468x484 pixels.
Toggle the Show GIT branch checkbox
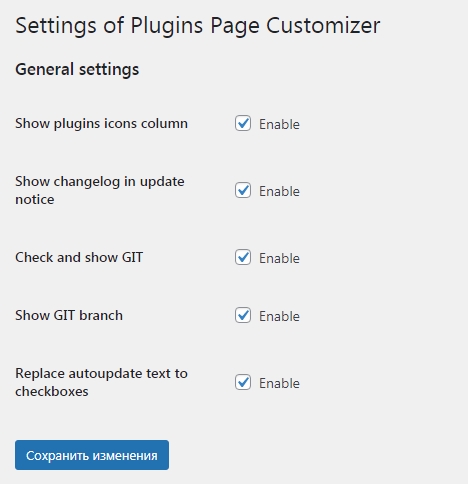coord(243,315)
